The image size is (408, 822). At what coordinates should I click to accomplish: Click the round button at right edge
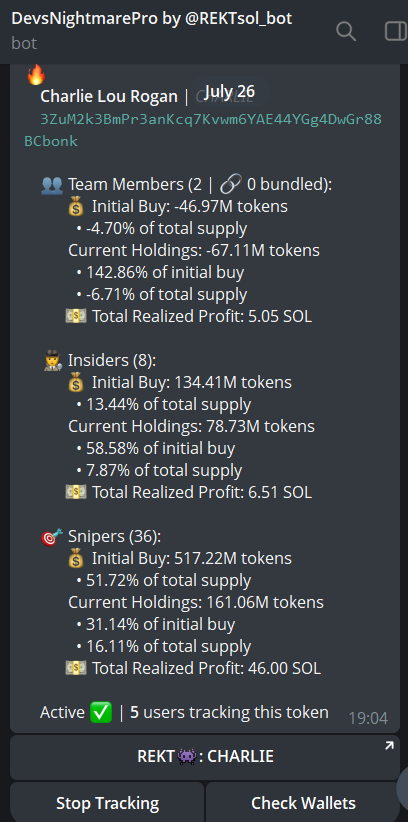point(403,786)
